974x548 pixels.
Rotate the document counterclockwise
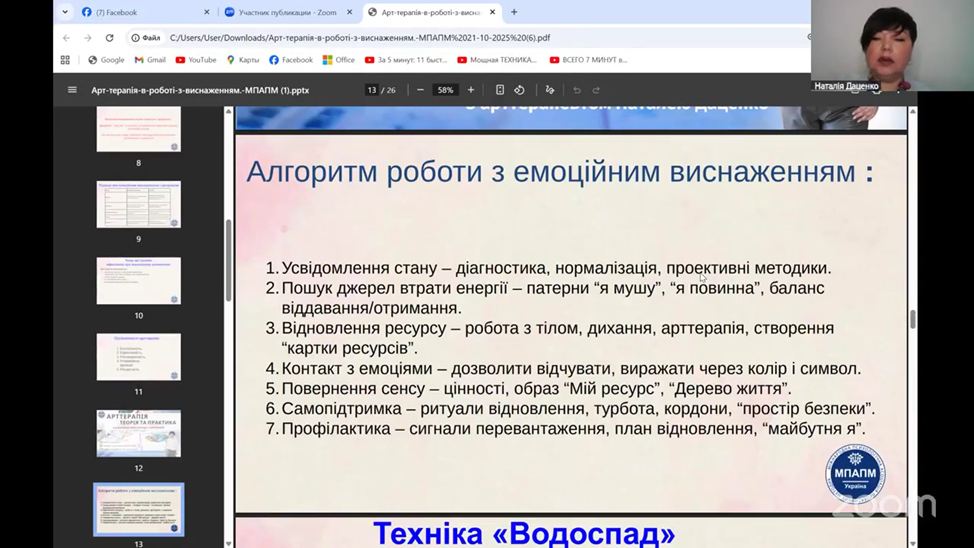tap(519, 90)
